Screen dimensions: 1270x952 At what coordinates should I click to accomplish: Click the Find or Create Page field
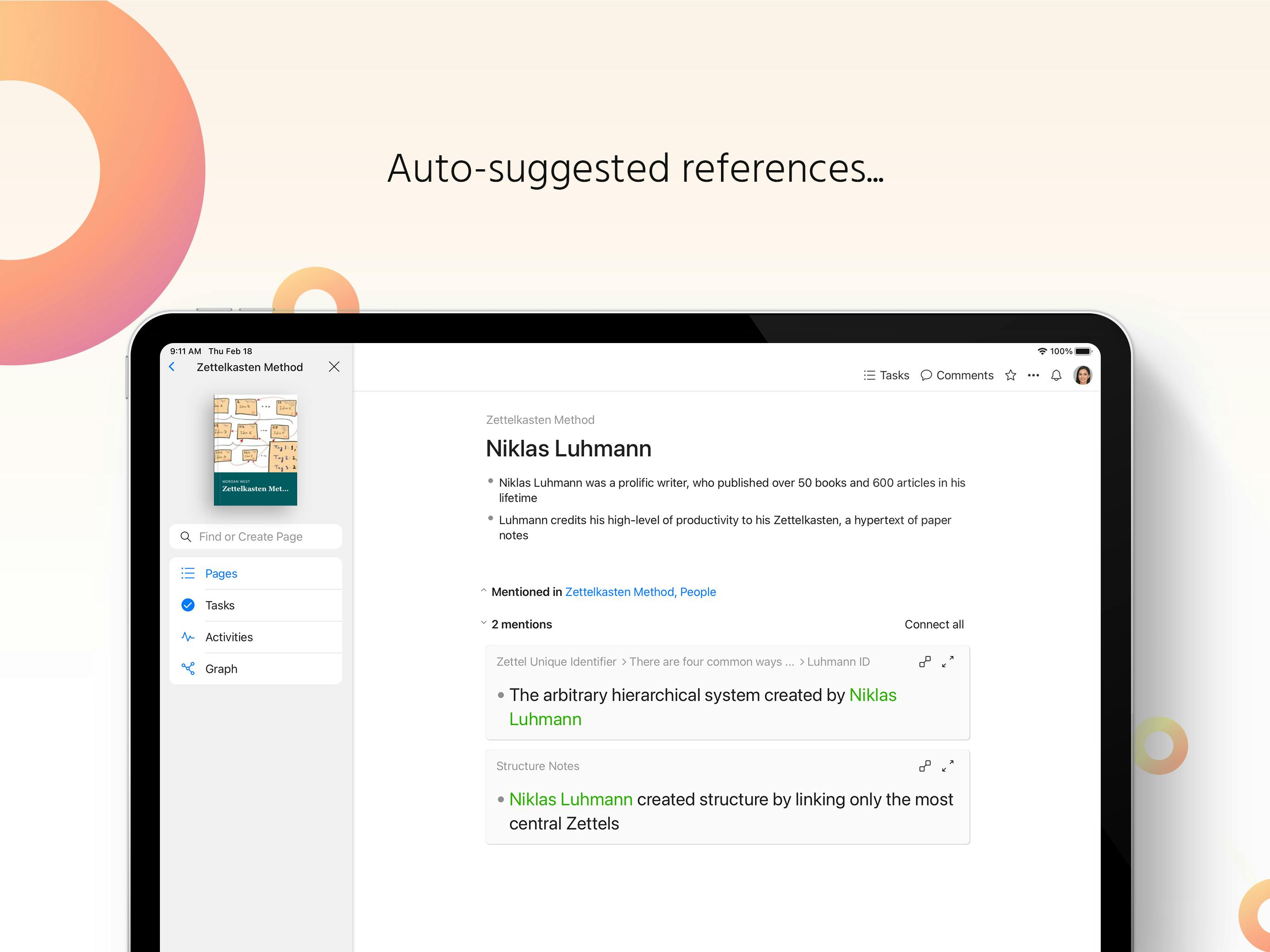coord(256,536)
